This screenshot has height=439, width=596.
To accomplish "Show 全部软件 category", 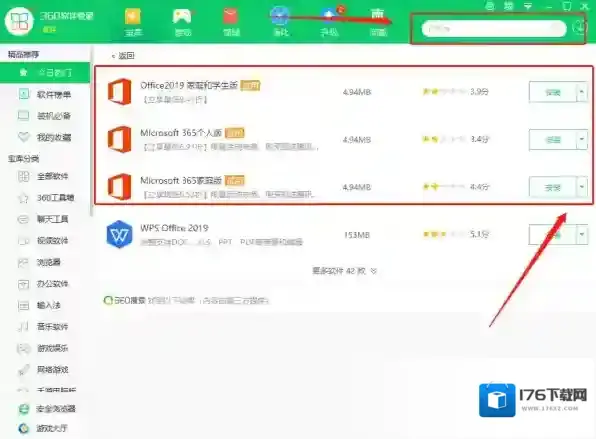I will [43, 176].
